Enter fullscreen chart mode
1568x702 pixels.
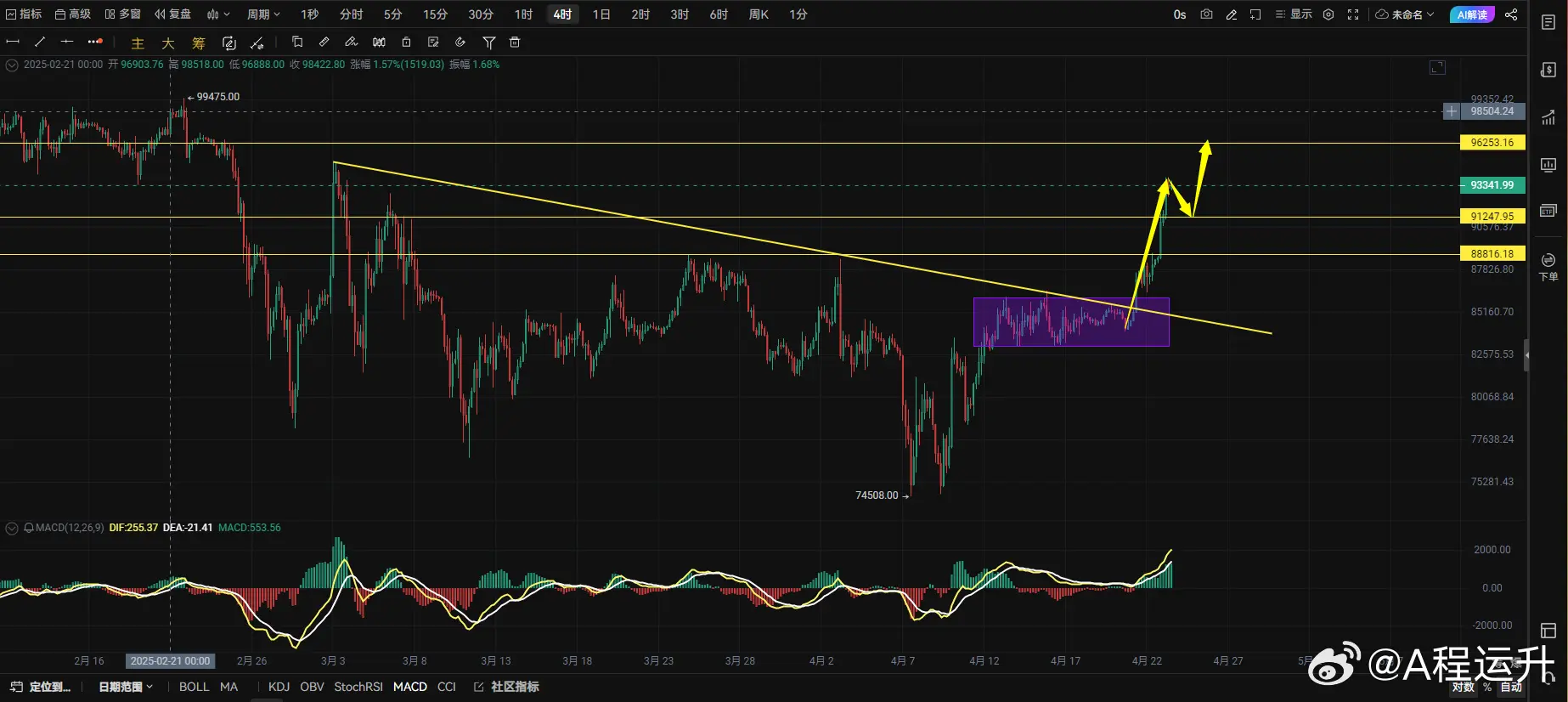1353,14
